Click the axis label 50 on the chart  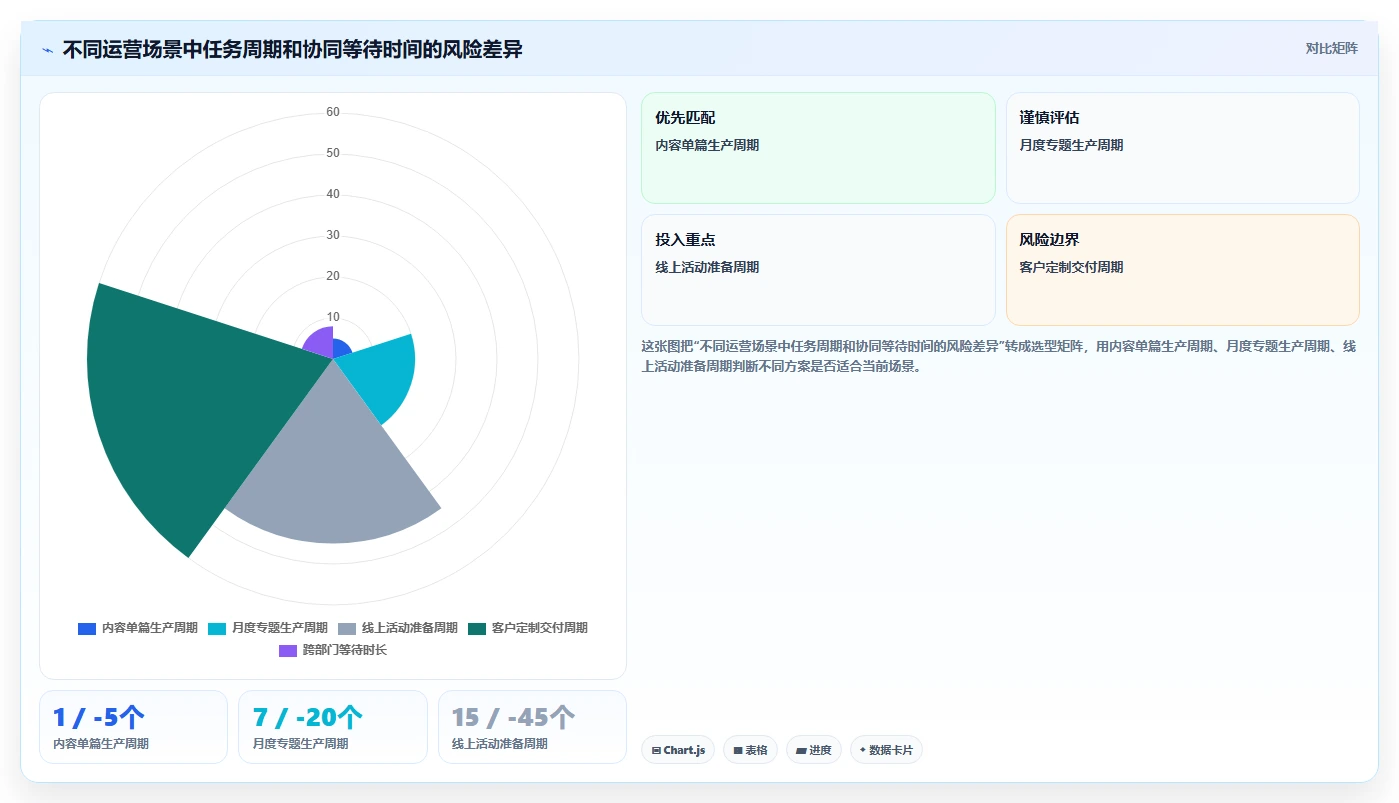(x=333, y=153)
